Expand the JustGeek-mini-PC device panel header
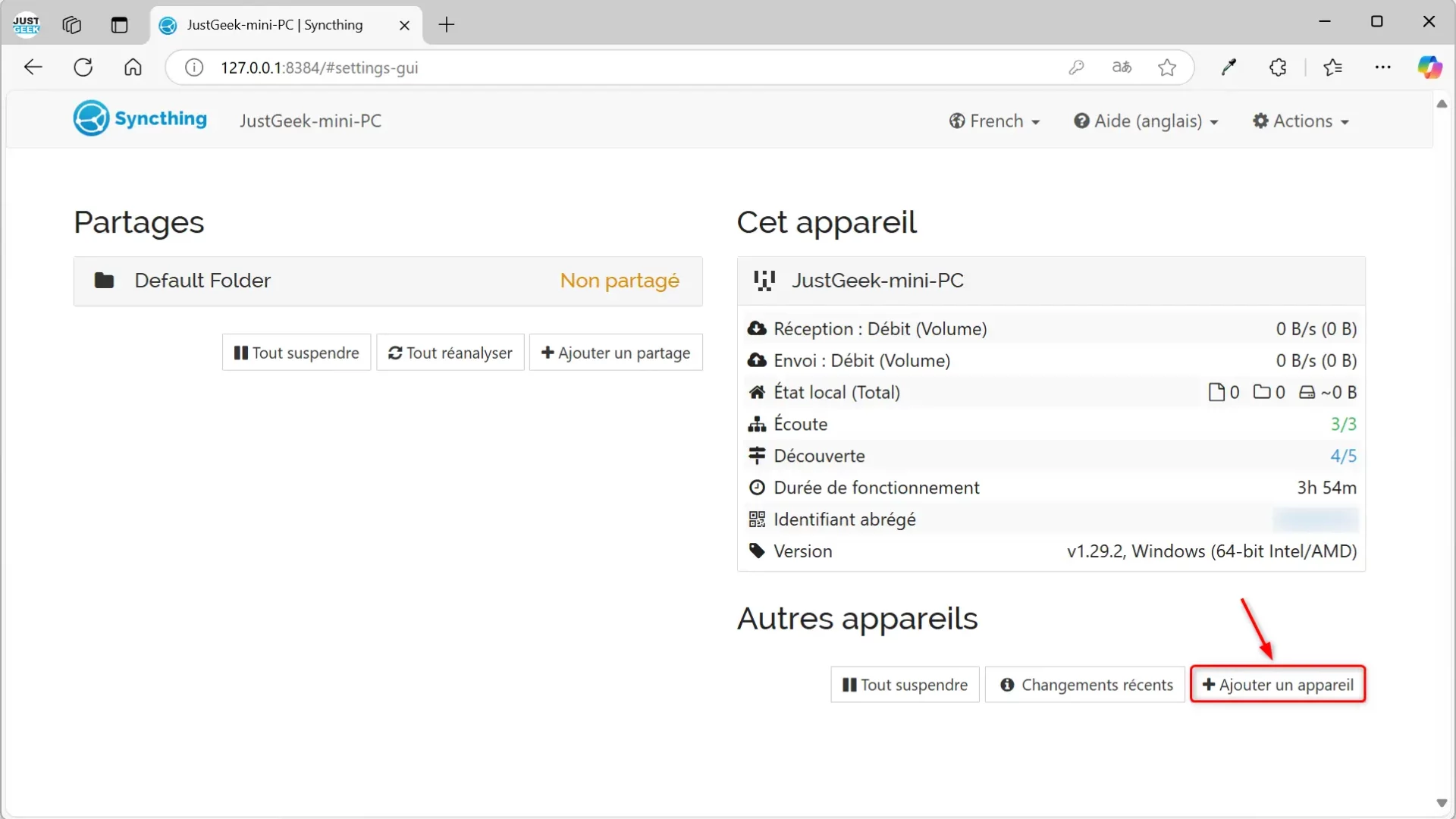The image size is (1456, 819). [x=1051, y=281]
